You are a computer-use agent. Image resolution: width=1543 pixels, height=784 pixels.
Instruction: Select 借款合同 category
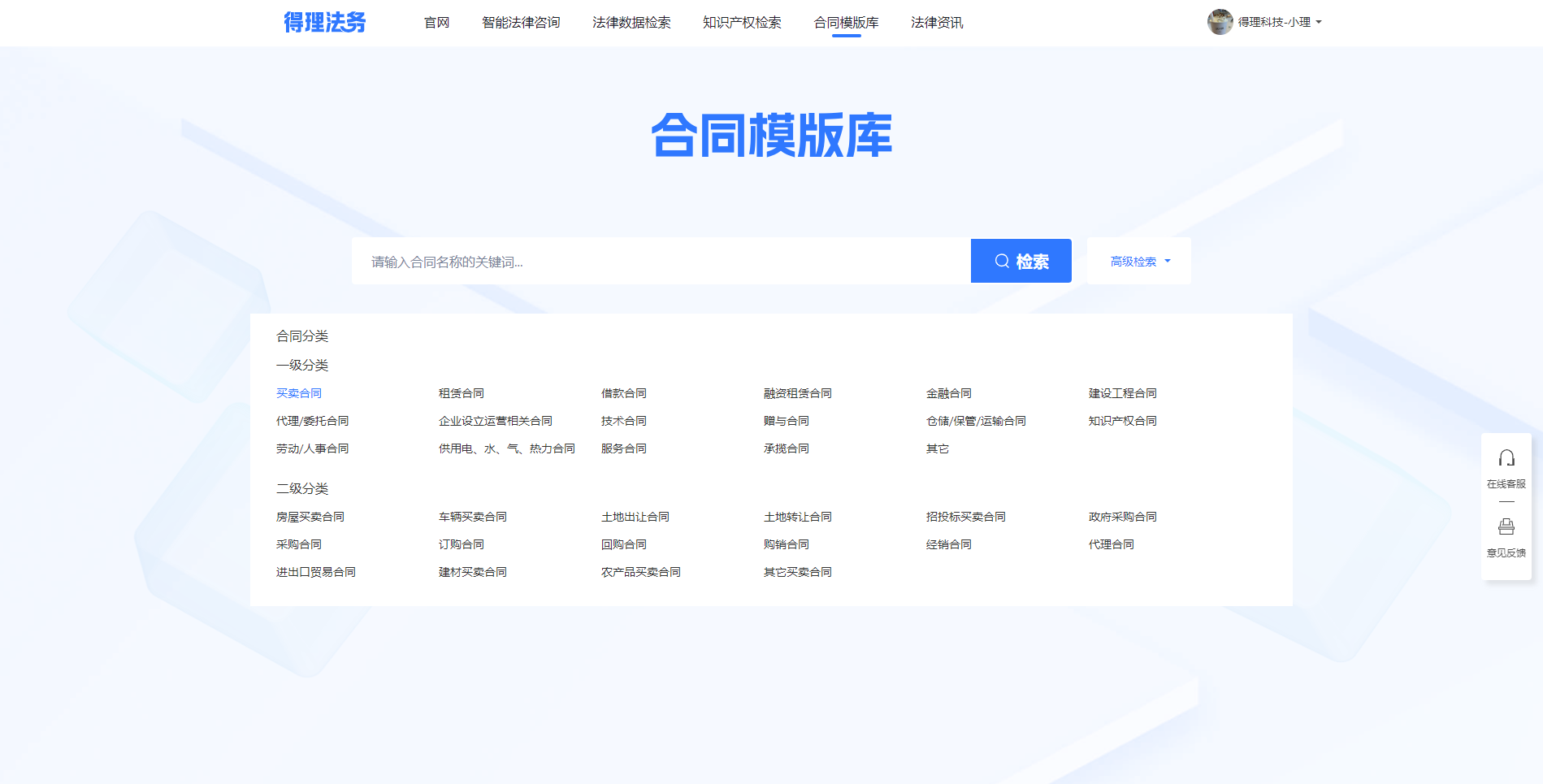pyautogui.click(x=624, y=393)
